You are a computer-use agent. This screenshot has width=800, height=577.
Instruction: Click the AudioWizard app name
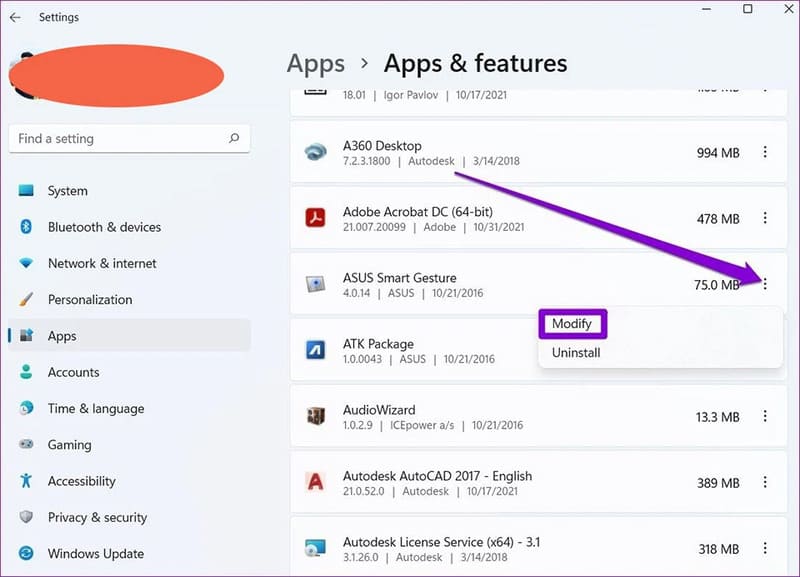coord(379,410)
